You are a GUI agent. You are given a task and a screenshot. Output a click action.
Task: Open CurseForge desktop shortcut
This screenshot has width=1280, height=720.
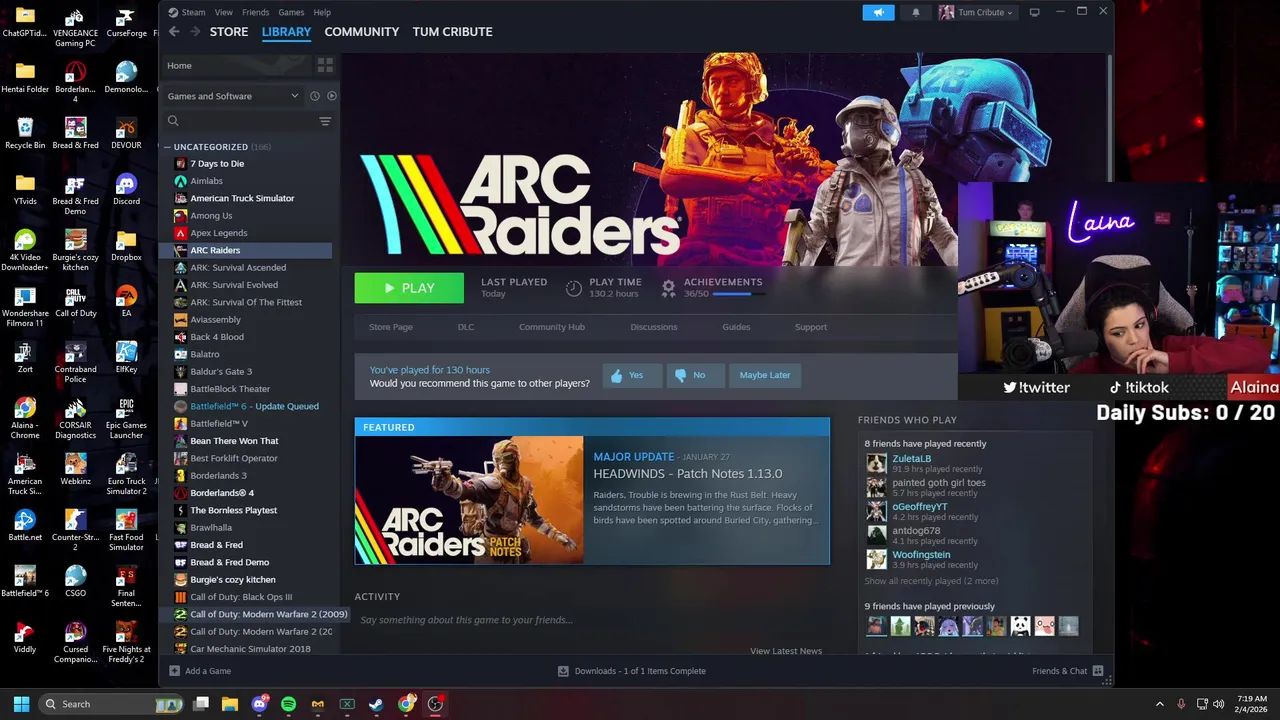click(126, 21)
